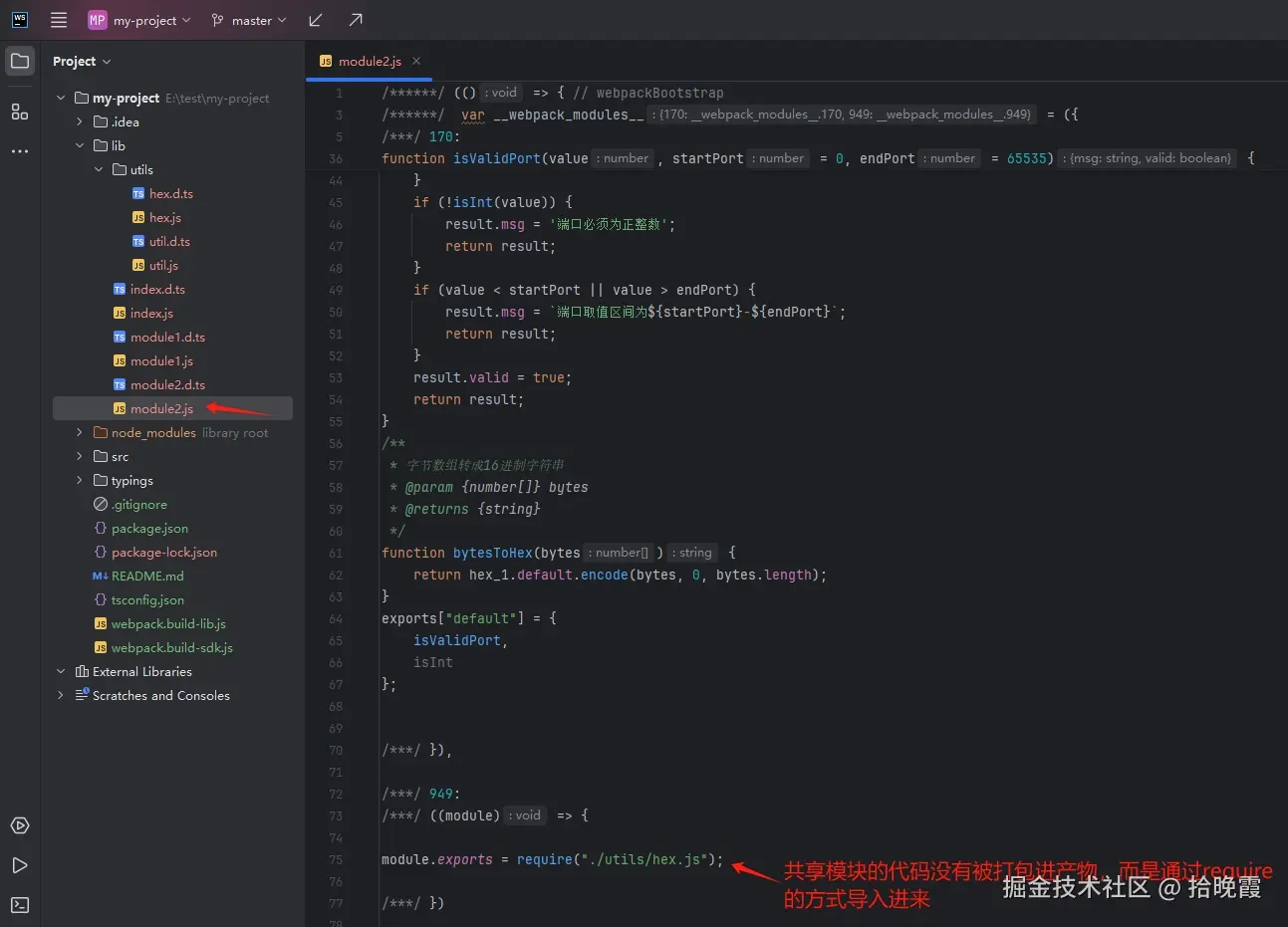Image resolution: width=1288 pixels, height=927 pixels.
Task: Open the Structure tool window icon
Action: pos(20,112)
